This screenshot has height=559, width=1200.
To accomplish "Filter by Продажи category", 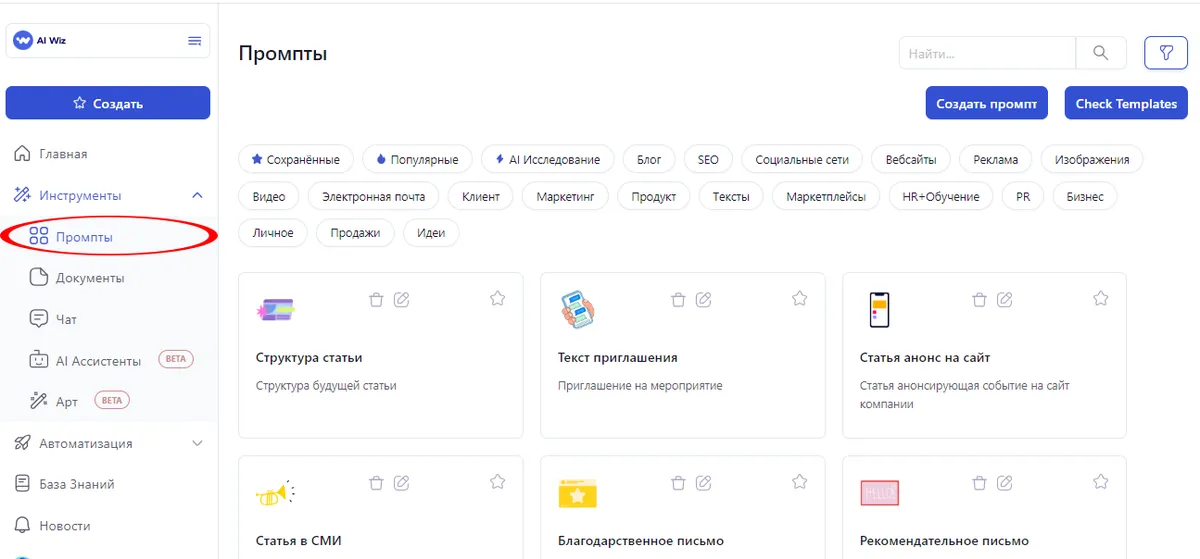I will [355, 233].
